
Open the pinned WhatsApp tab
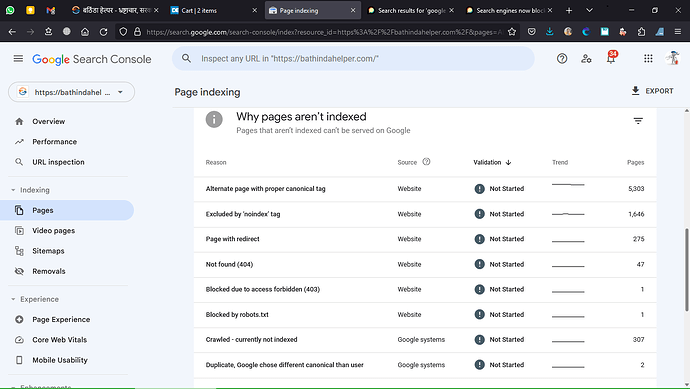point(10,10)
